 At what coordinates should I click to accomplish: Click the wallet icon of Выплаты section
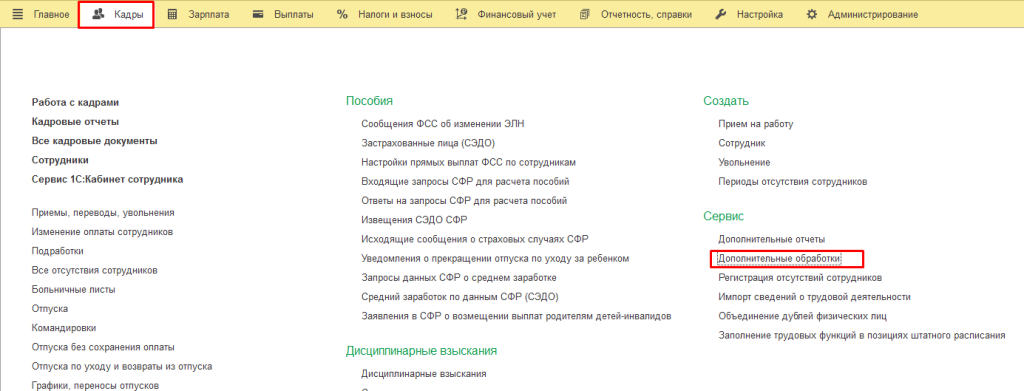pyautogui.click(x=258, y=14)
